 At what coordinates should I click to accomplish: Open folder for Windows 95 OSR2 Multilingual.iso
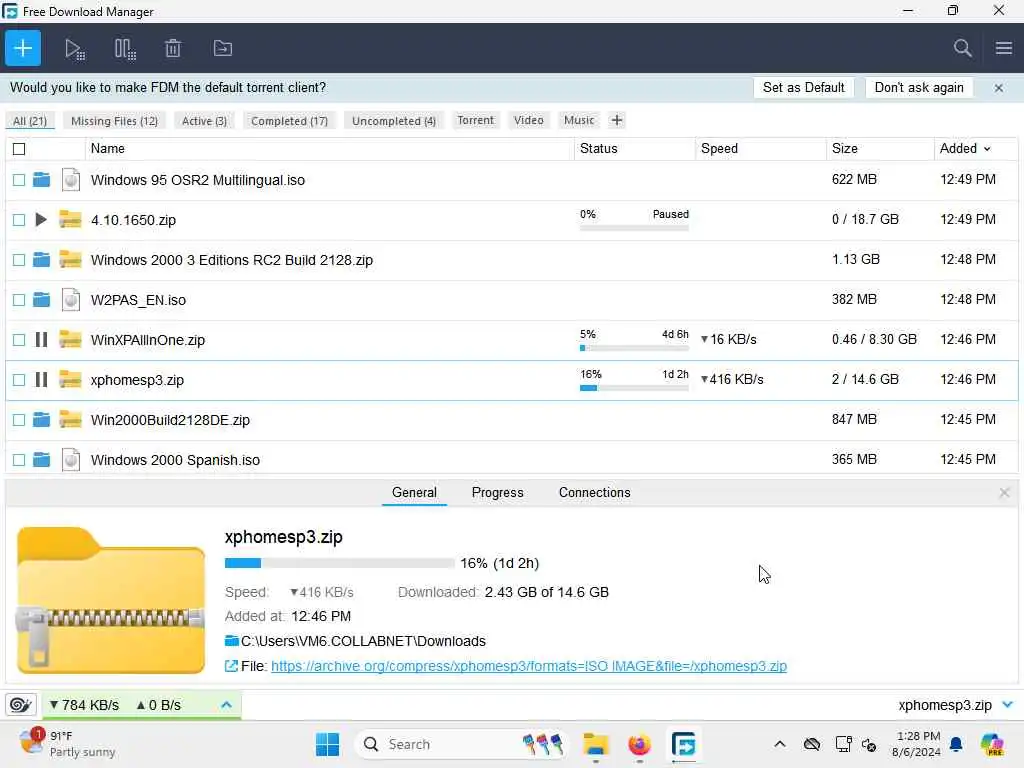click(x=41, y=180)
